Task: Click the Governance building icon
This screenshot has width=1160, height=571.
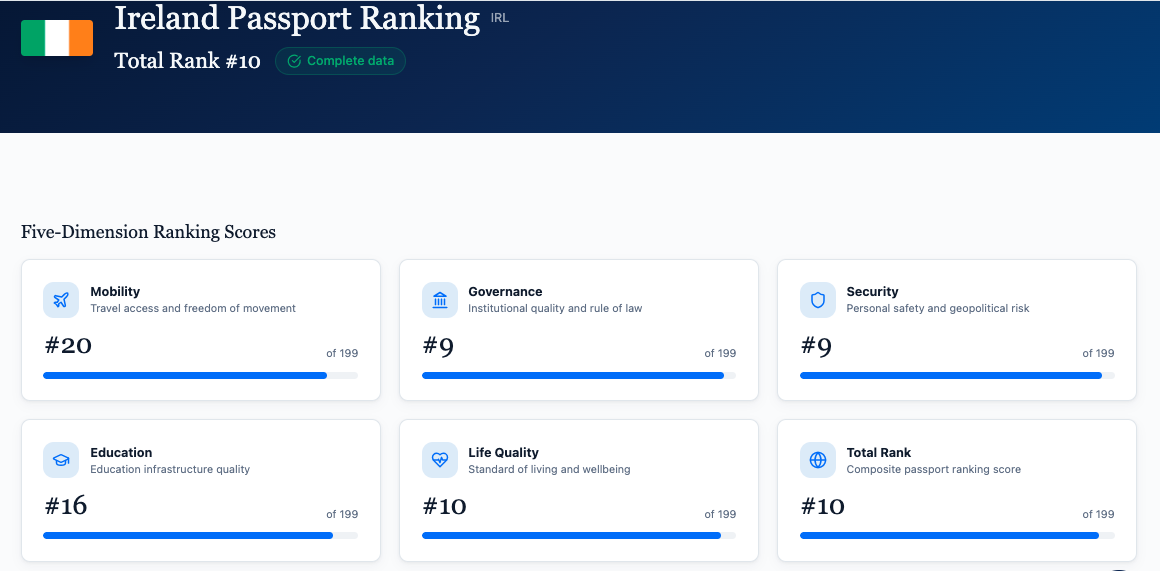Action: click(440, 300)
